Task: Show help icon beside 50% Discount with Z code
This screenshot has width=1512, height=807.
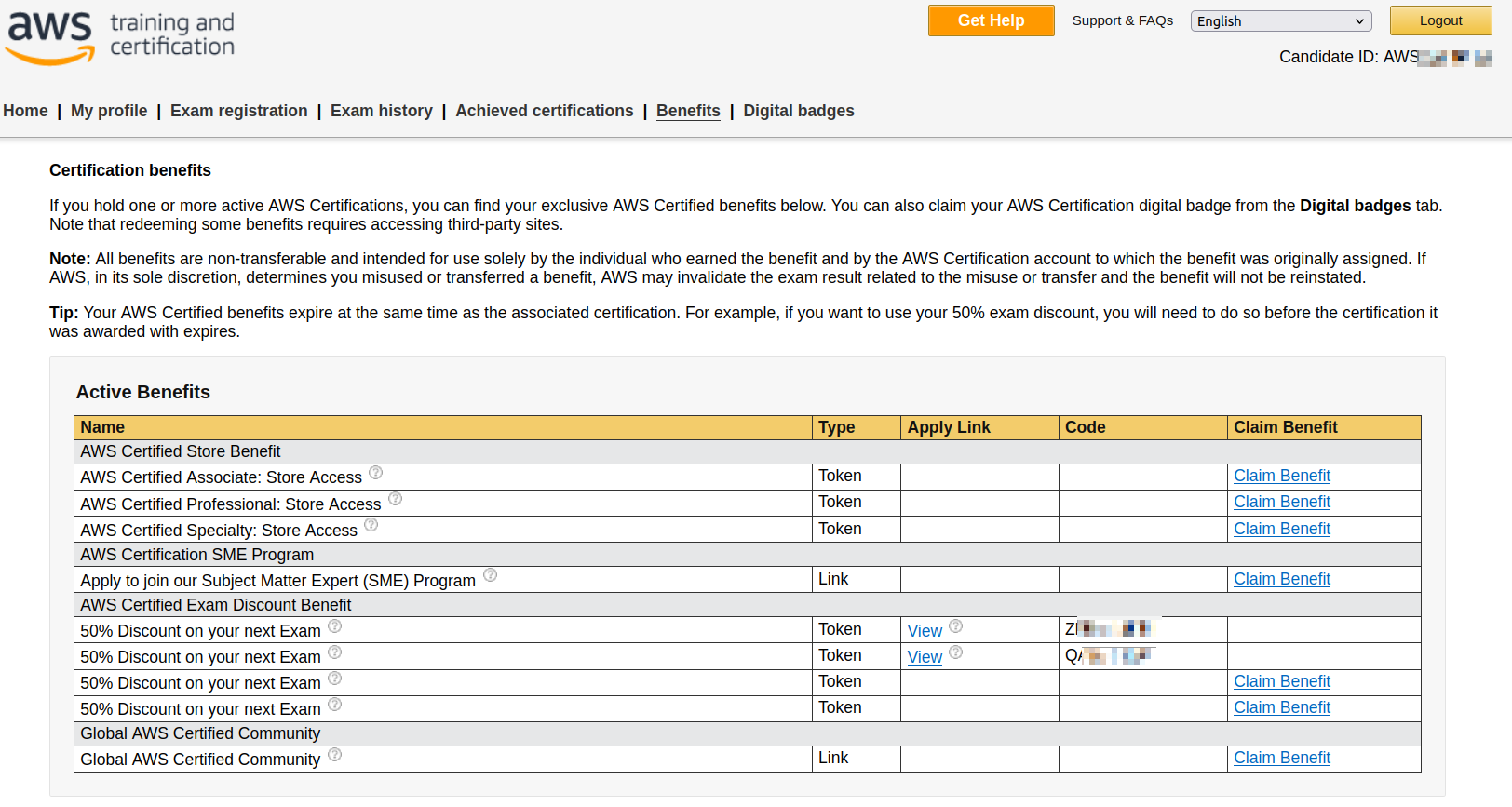Action: pos(334,626)
